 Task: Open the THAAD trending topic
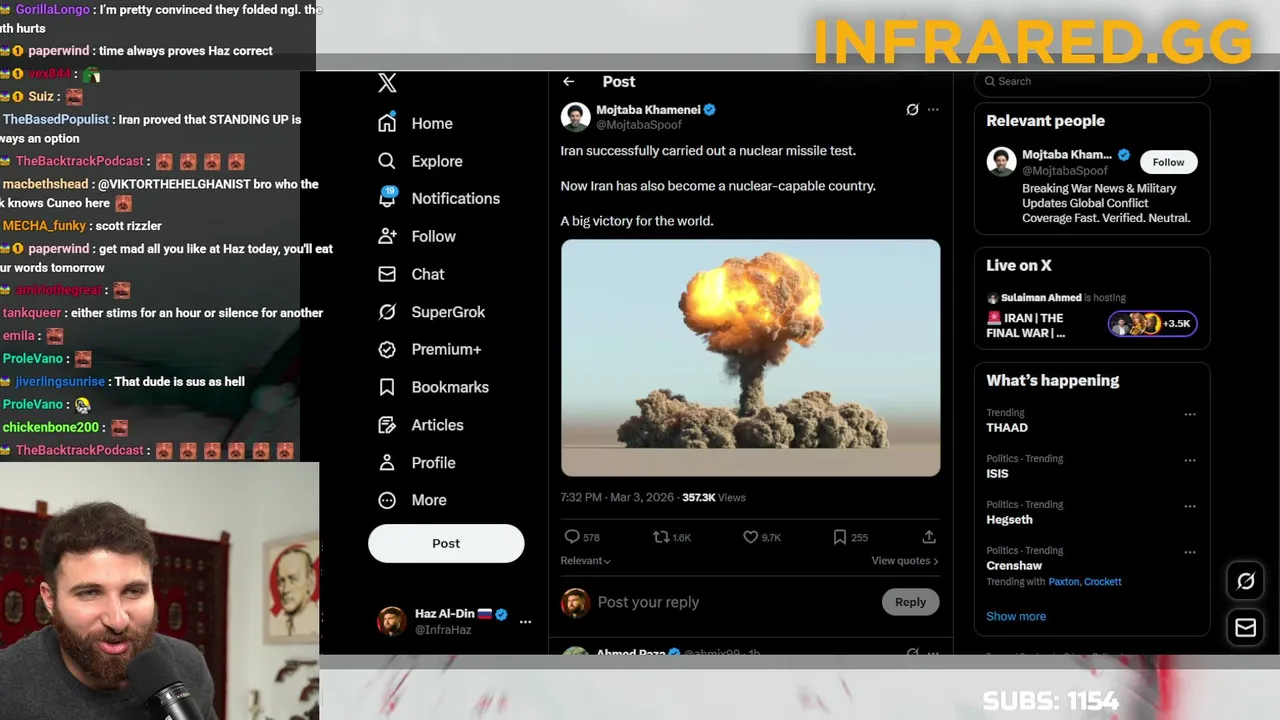coord(1007,428)
